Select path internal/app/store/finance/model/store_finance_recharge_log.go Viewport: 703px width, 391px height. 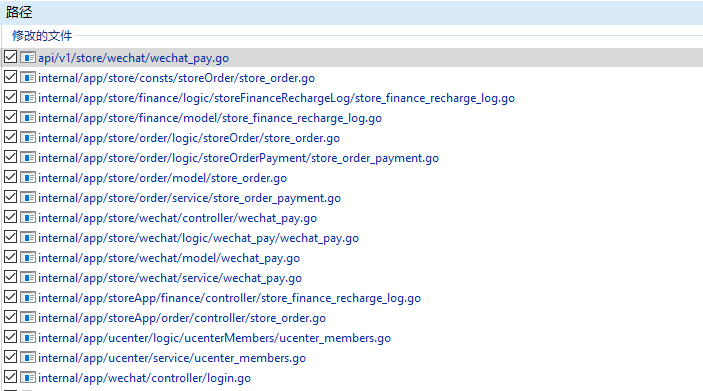[210, 118]
